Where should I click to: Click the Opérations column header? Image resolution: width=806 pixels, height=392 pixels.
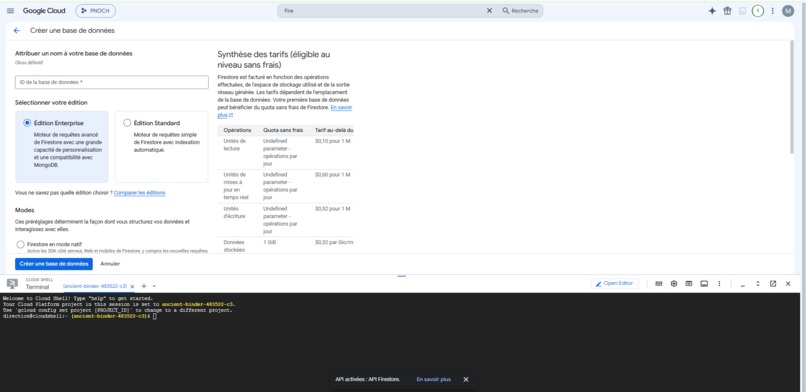tap(237, 130)
